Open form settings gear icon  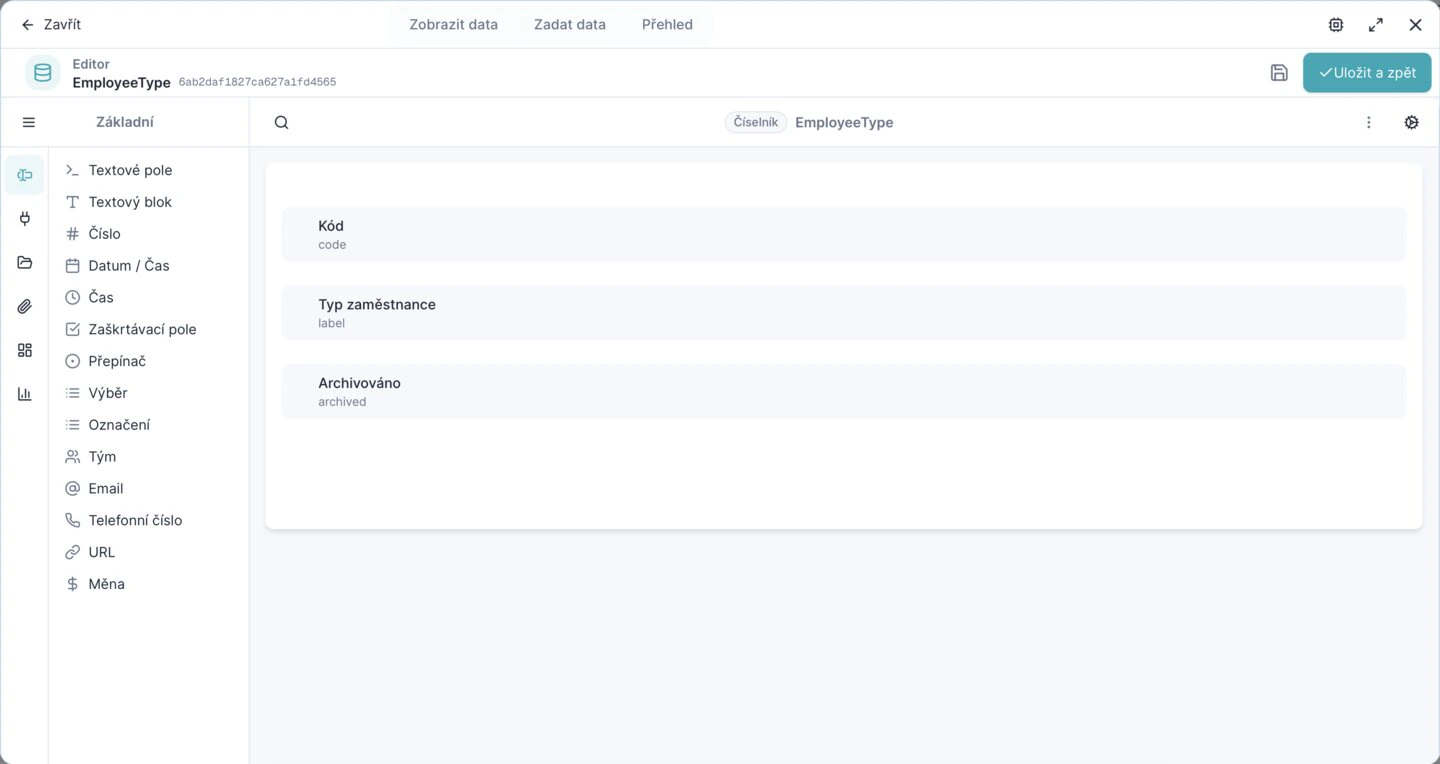click(1412, 122)
